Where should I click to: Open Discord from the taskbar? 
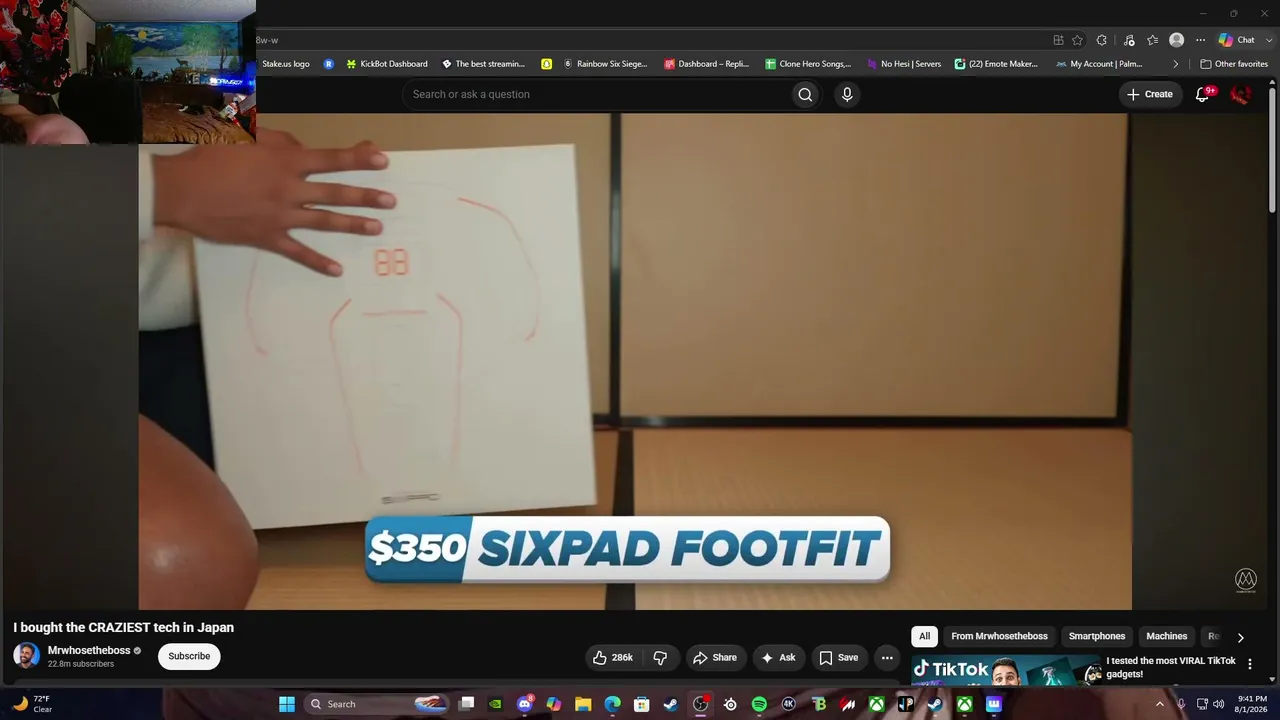pos(525,704)
